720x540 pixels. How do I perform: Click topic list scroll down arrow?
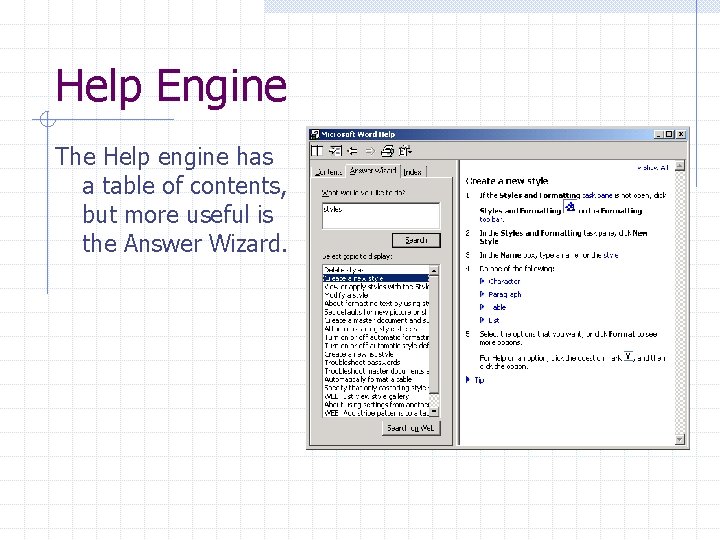(x=434, y=412)
